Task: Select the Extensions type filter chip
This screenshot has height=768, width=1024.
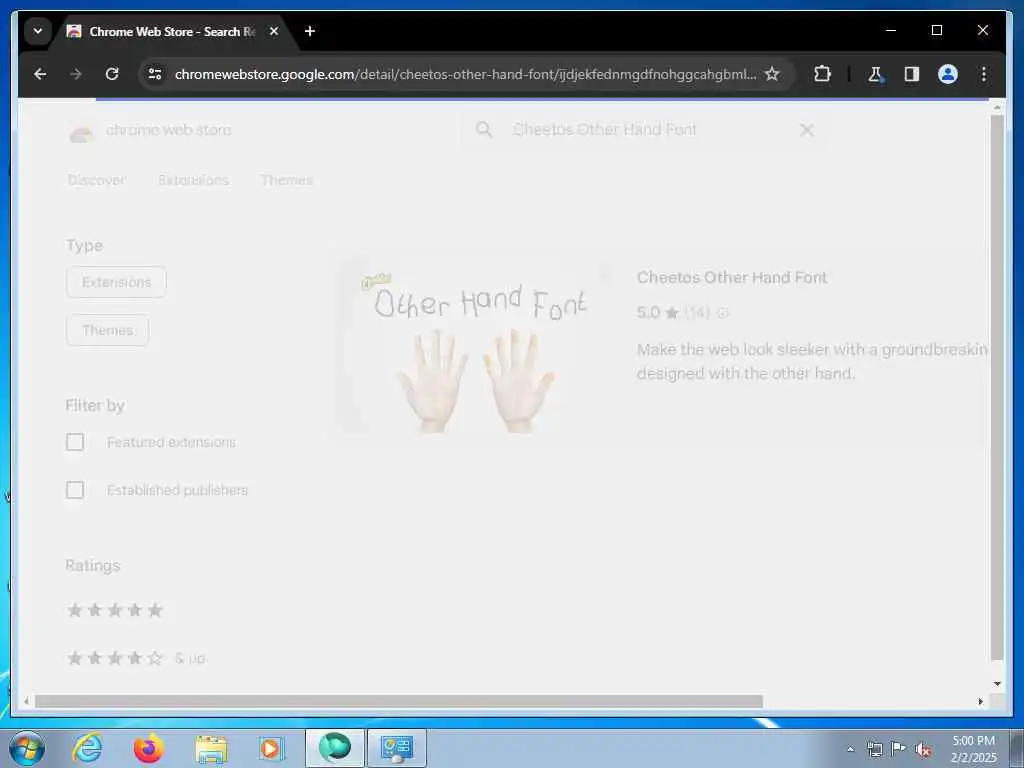Action: tap(116, 282)
